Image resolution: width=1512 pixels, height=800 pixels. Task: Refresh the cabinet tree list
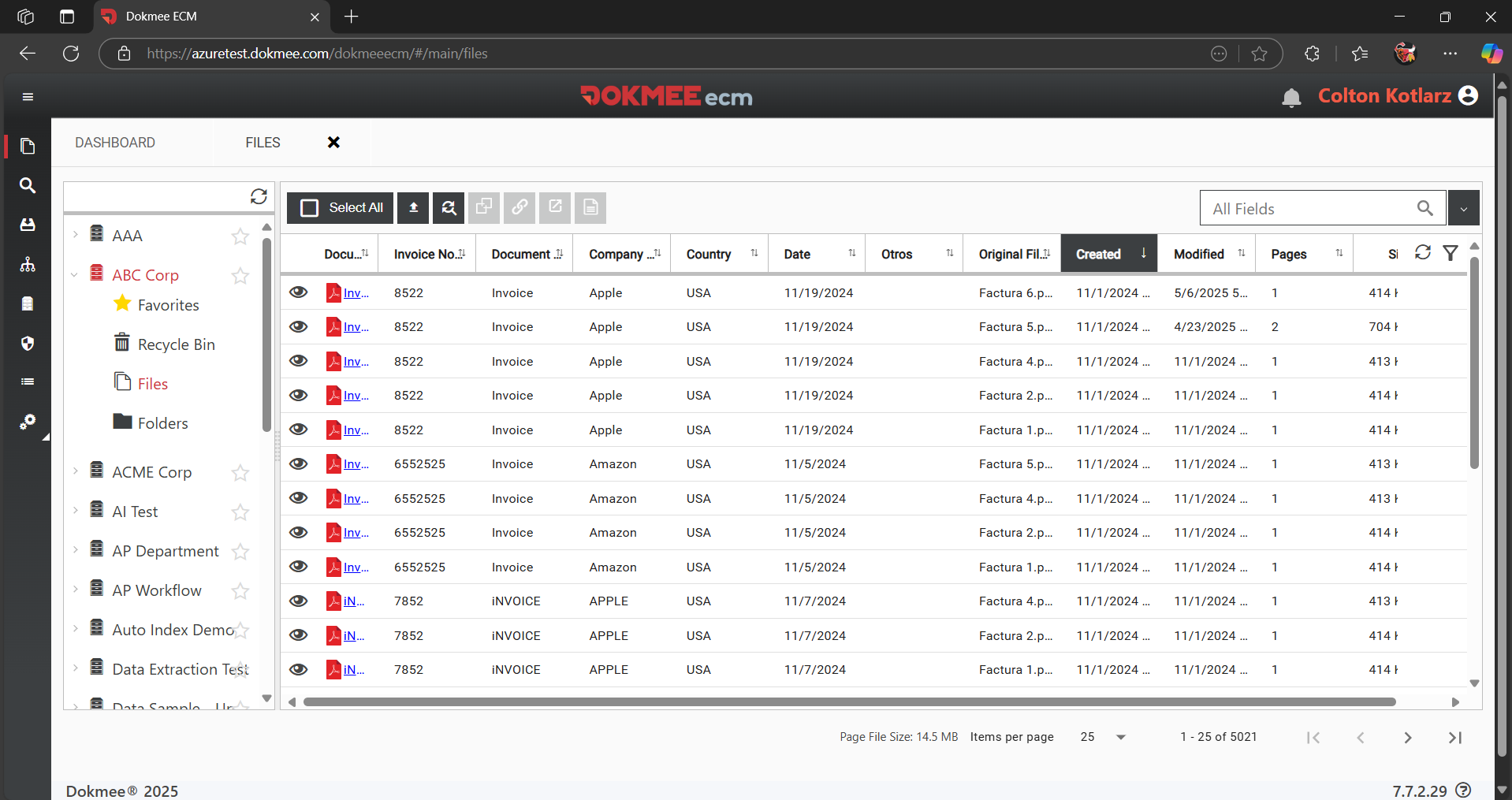click(x=259, y=196)
